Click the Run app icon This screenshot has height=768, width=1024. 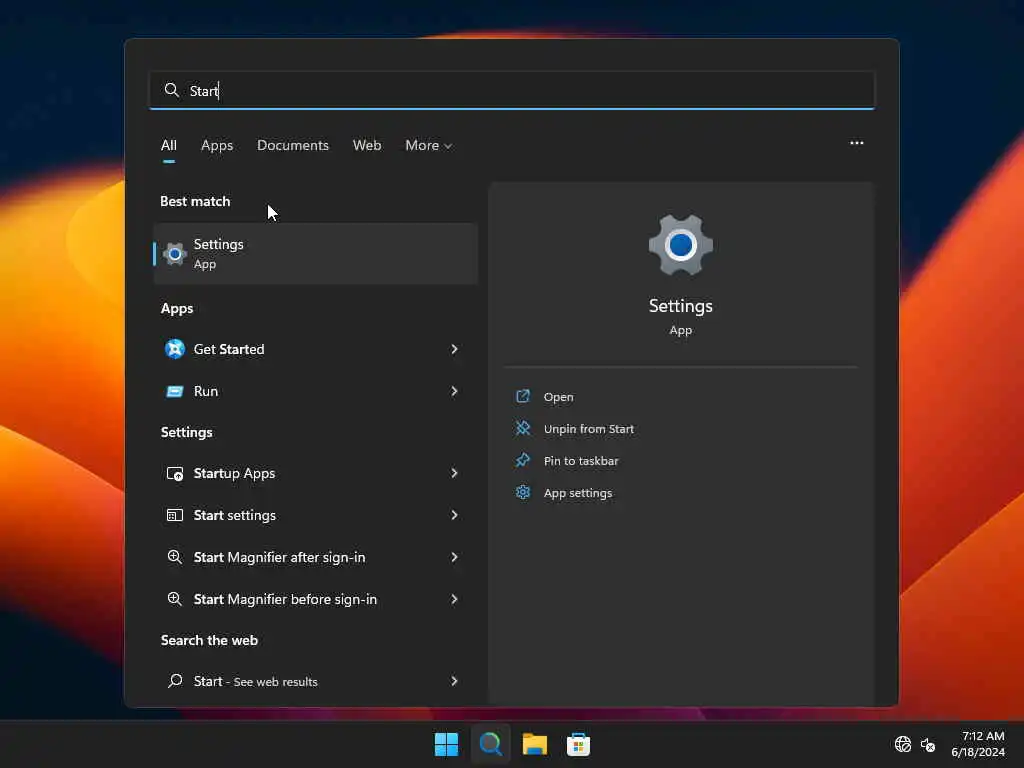point(174,391)
